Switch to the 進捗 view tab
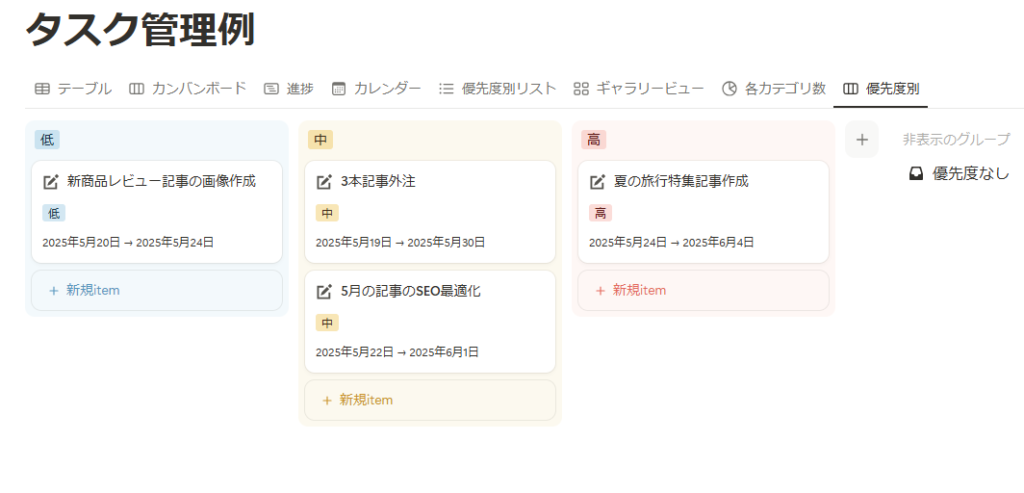This screenshot has height=493, width=1024. click(289, 89)
